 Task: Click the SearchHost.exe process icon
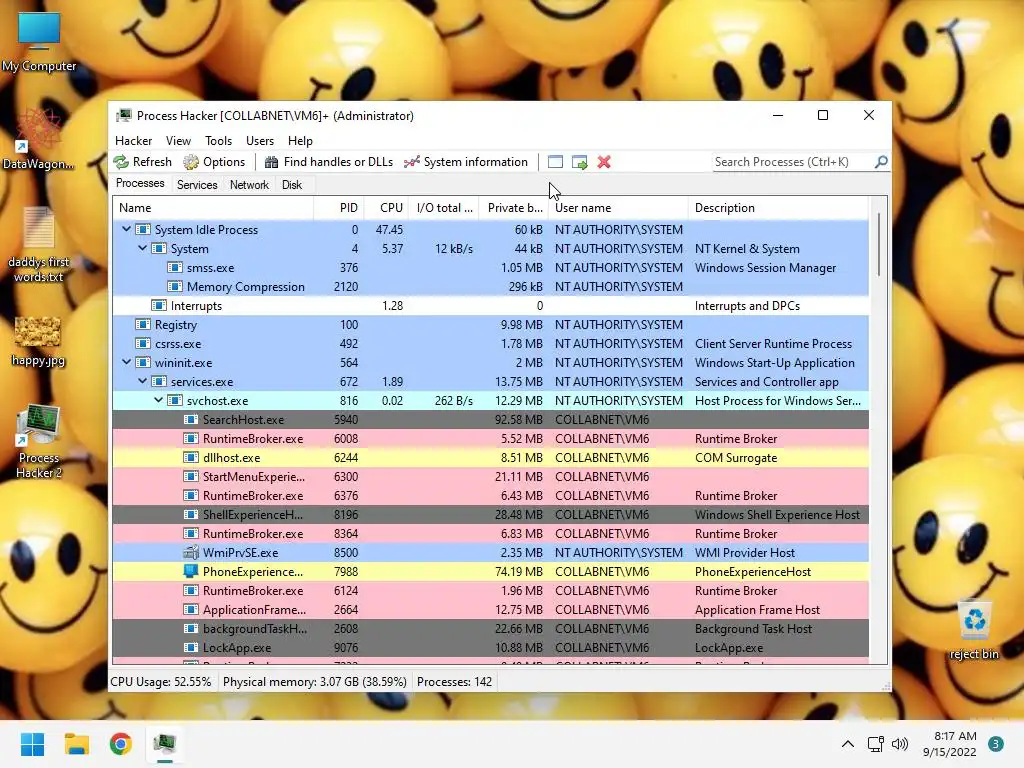[x=191, y=420]
